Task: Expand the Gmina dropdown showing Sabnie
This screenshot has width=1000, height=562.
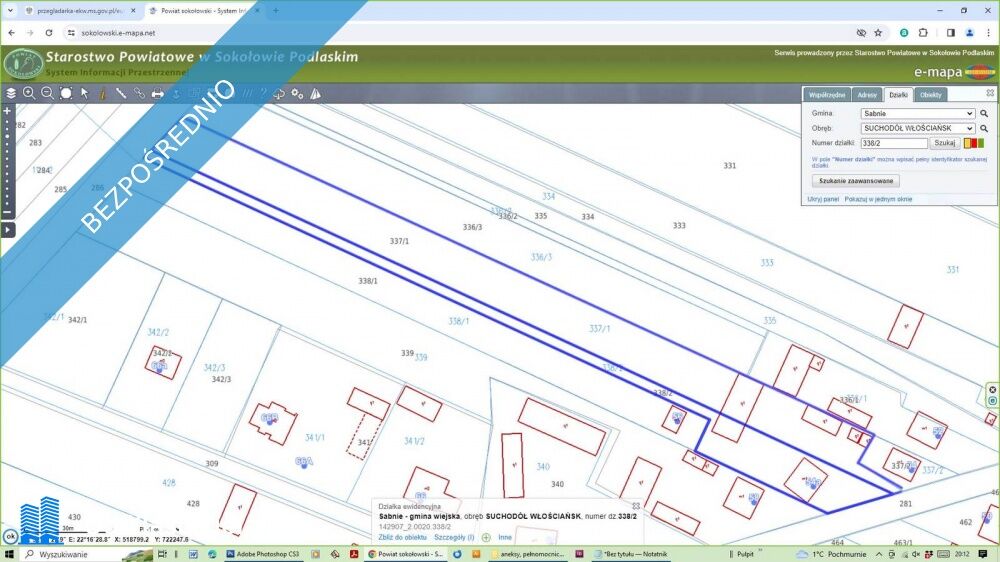Action: (917, 114)
